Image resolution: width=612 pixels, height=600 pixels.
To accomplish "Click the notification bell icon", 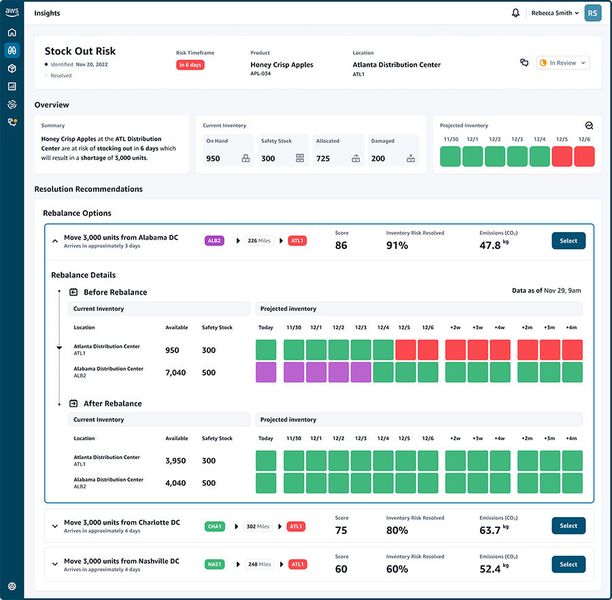I will (516, 13).
